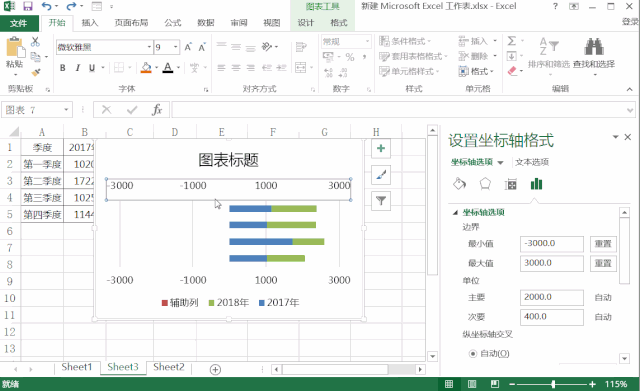Click the text orientation icon
The height and width of the screenshot is (391, 640).
pyautogui.click(x=267, y=47)
